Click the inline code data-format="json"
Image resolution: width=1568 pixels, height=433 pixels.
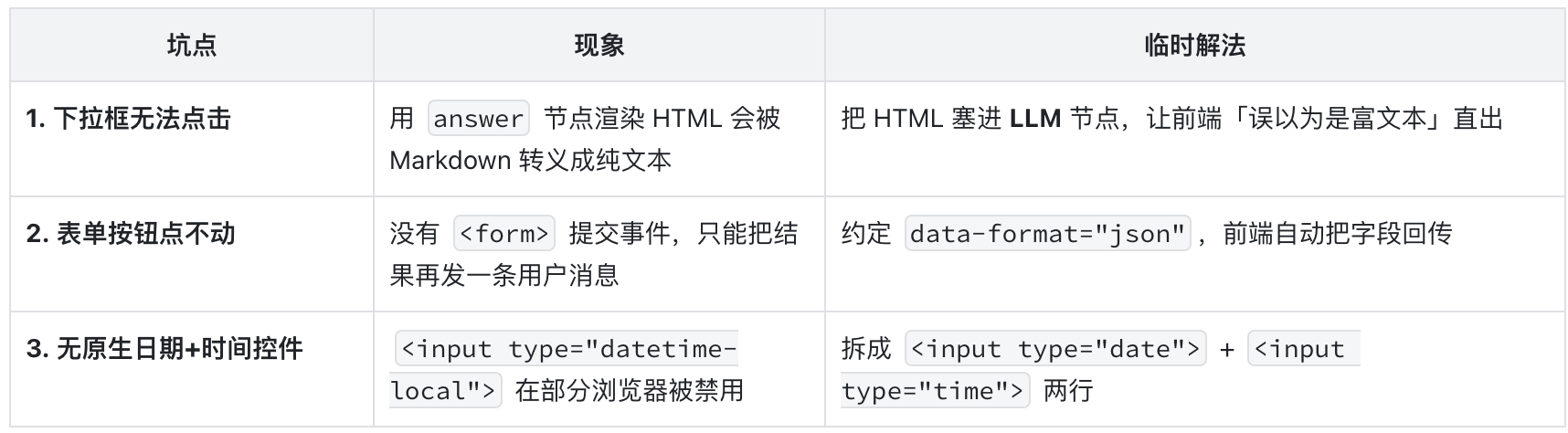1047,234
